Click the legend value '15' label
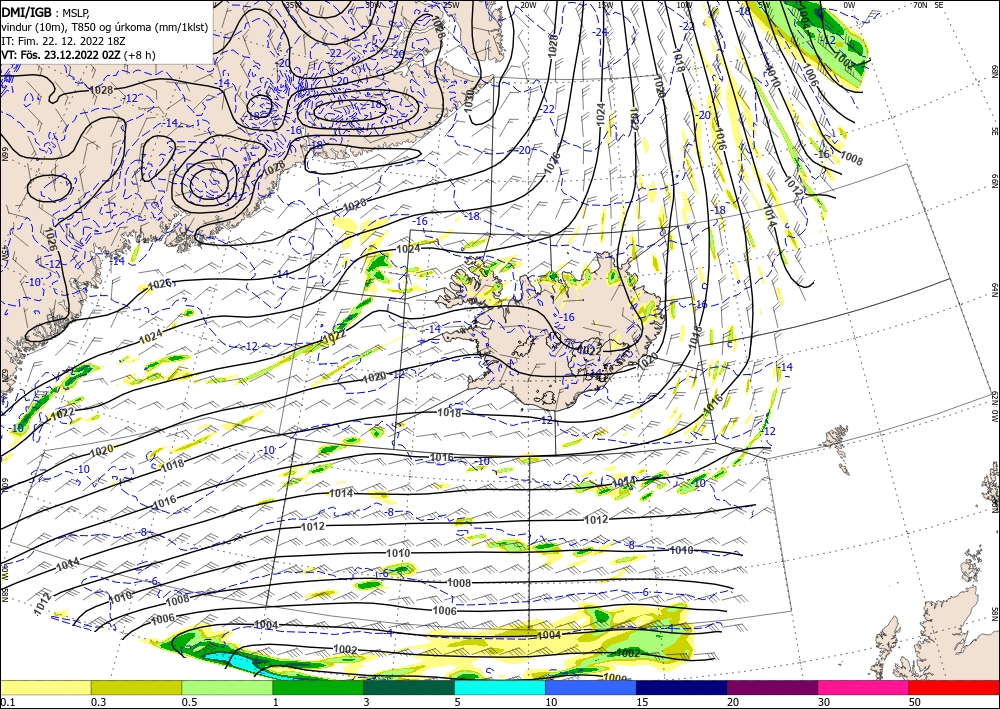This screenshot has height=709, width=1000. coord(642,702)
